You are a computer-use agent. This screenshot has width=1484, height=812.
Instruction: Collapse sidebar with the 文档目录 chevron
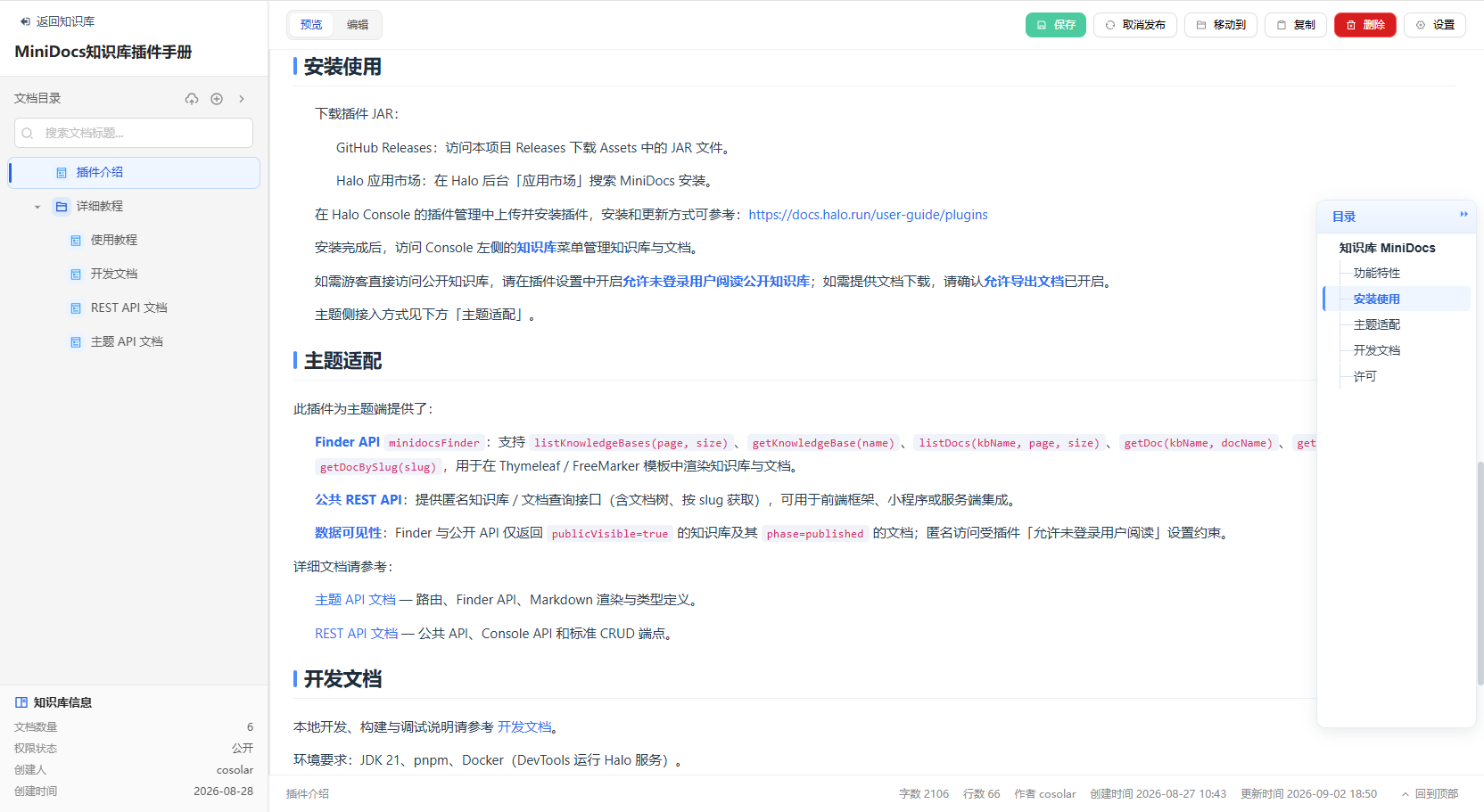point(242,99)
